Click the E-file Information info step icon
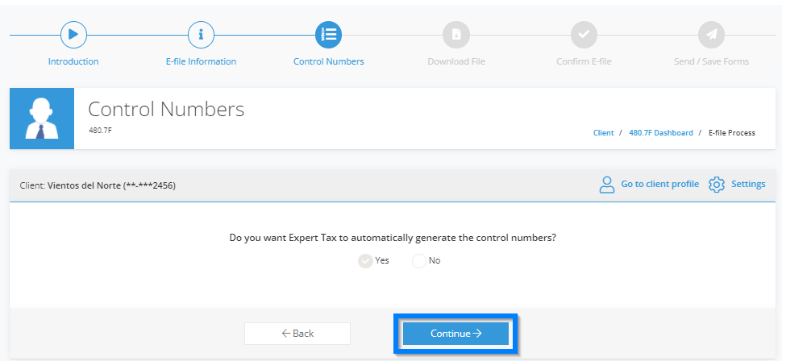 point(201,35)
